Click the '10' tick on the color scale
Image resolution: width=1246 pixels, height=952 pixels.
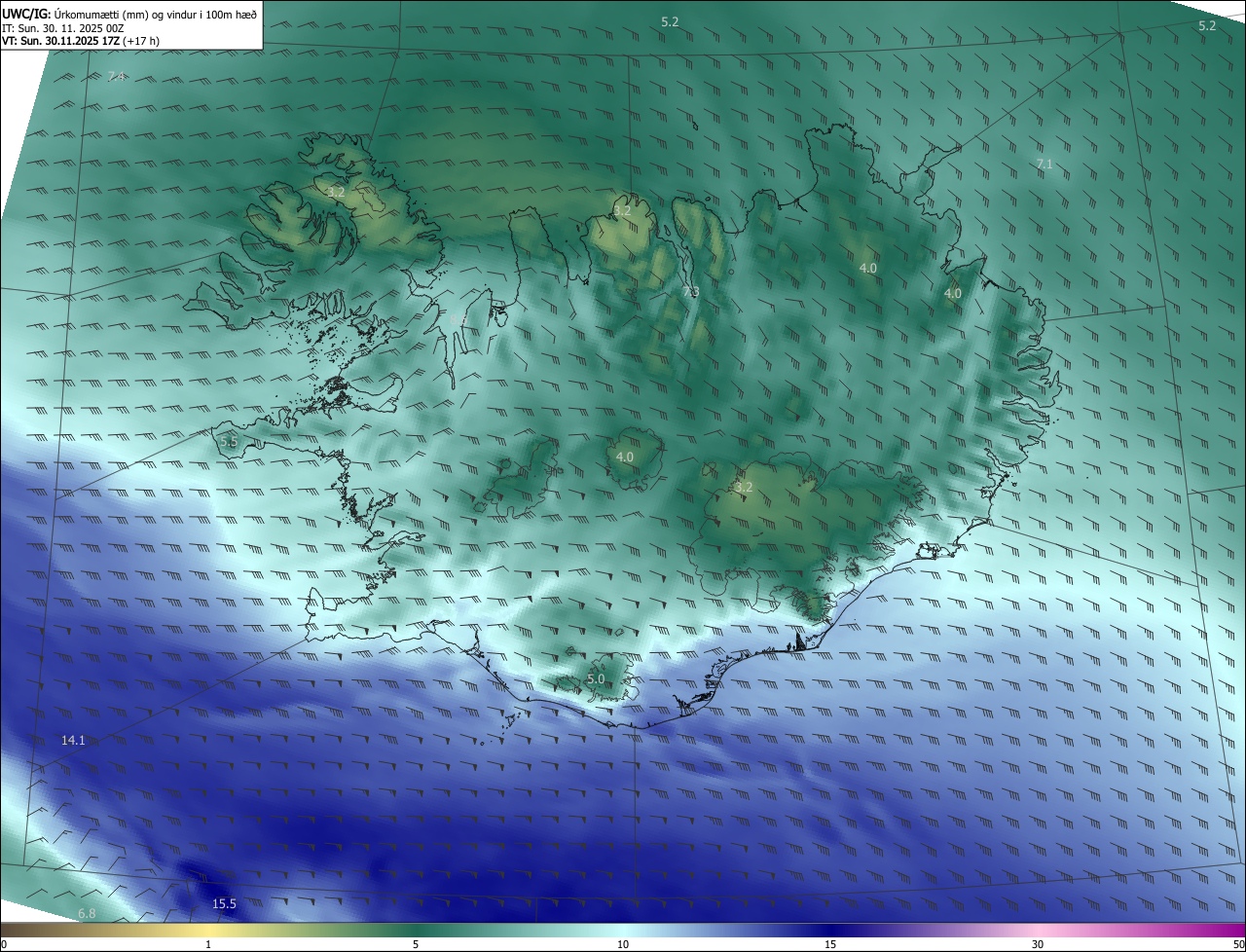(623, 944)
